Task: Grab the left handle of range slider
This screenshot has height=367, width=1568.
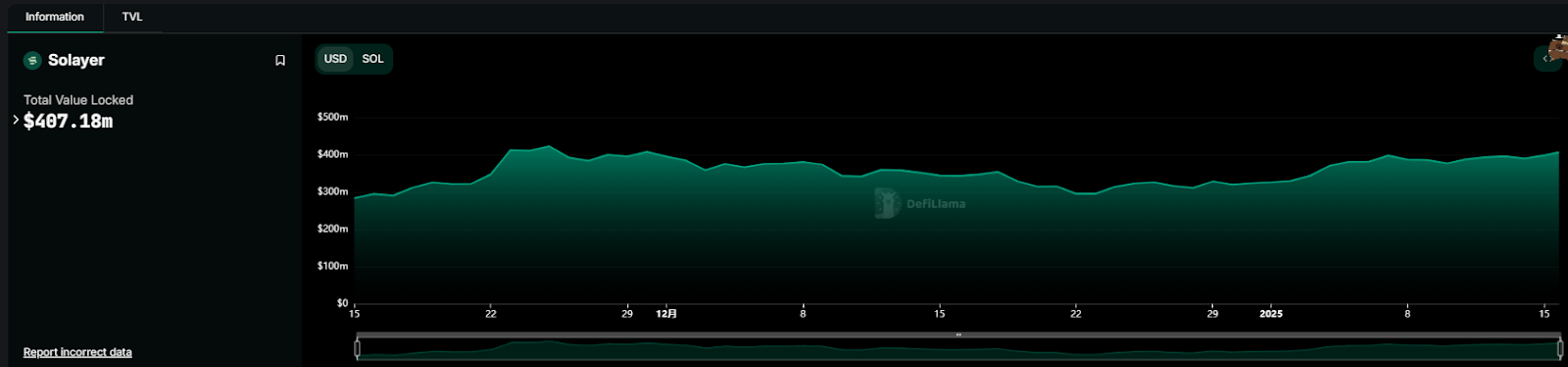Action: [x=357, y=348]
